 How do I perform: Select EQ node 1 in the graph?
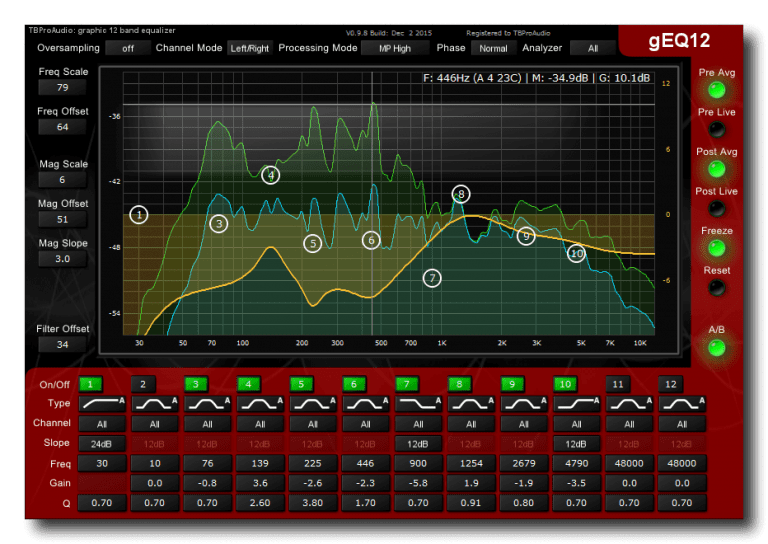139,214
